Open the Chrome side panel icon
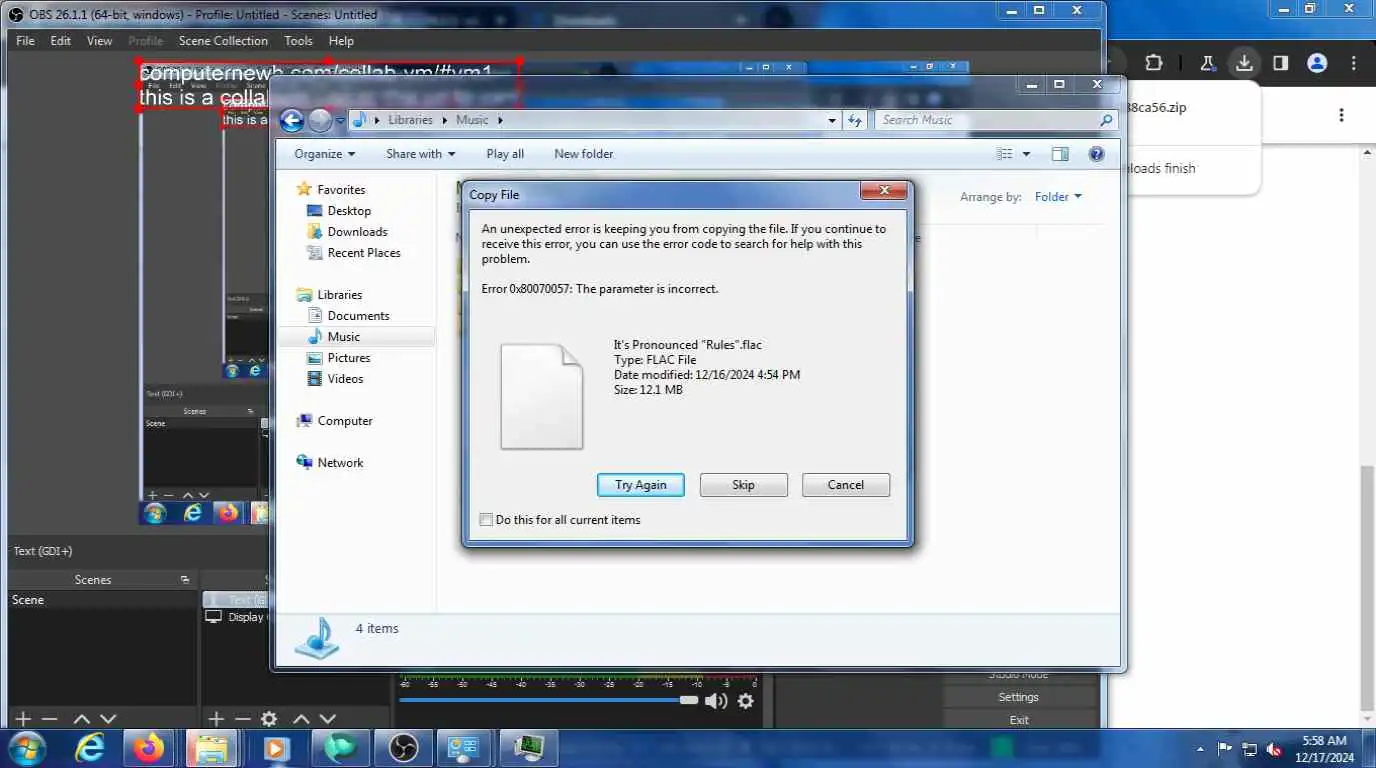This screenshot has width=1376, height=768. tap(1280, 62)
